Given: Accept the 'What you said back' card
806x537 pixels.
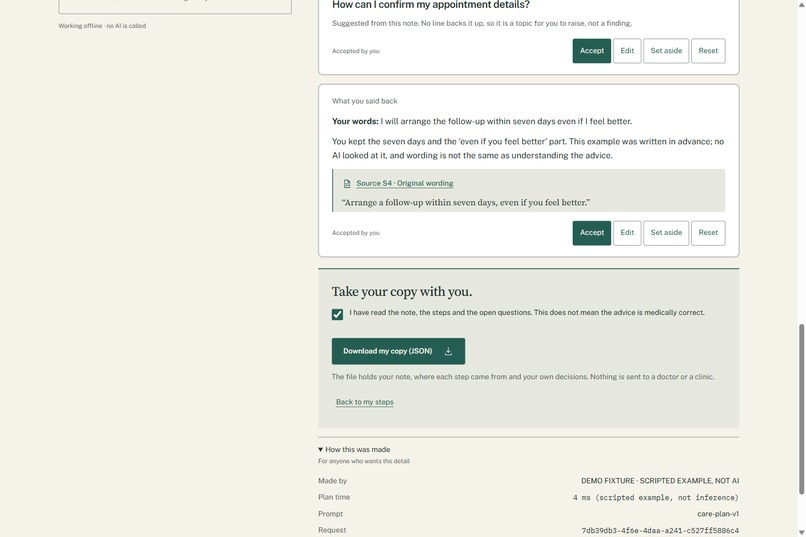Looking at the screenshot, I should 592,233.
